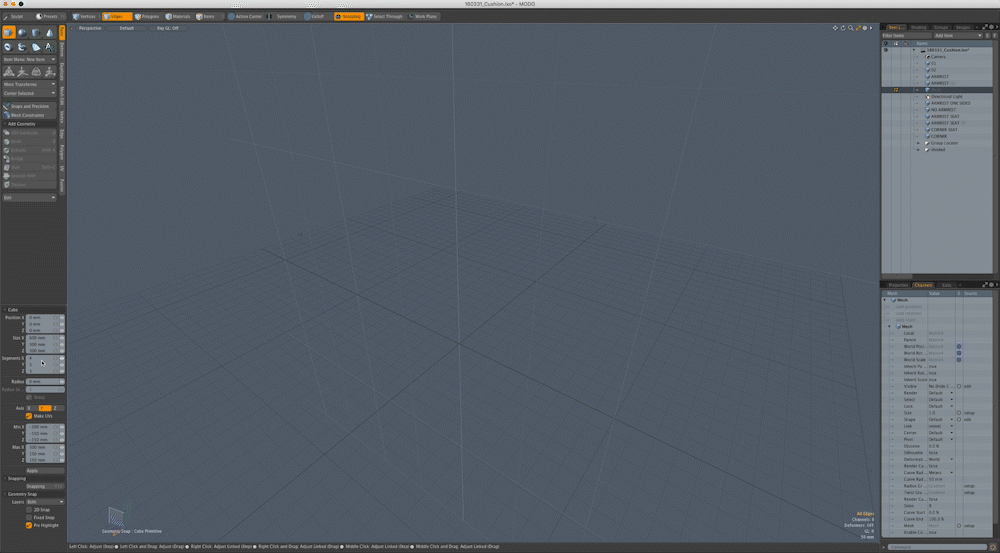Switch to Materials selection mode

(179, 17)
